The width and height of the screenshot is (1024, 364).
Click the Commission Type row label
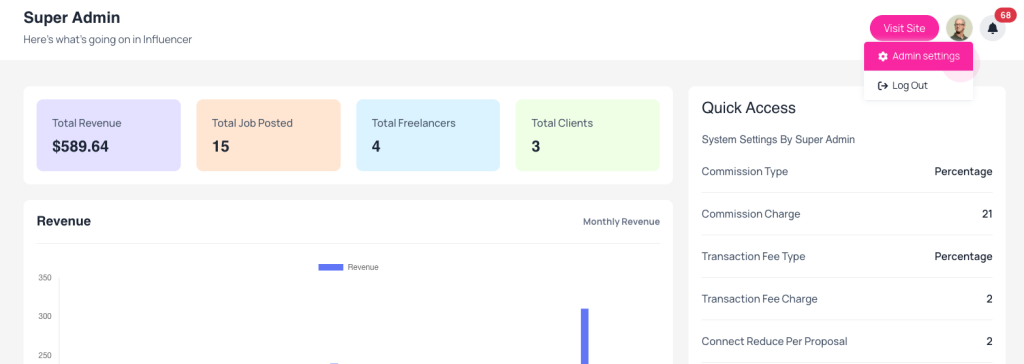click(x=744, y=171)
